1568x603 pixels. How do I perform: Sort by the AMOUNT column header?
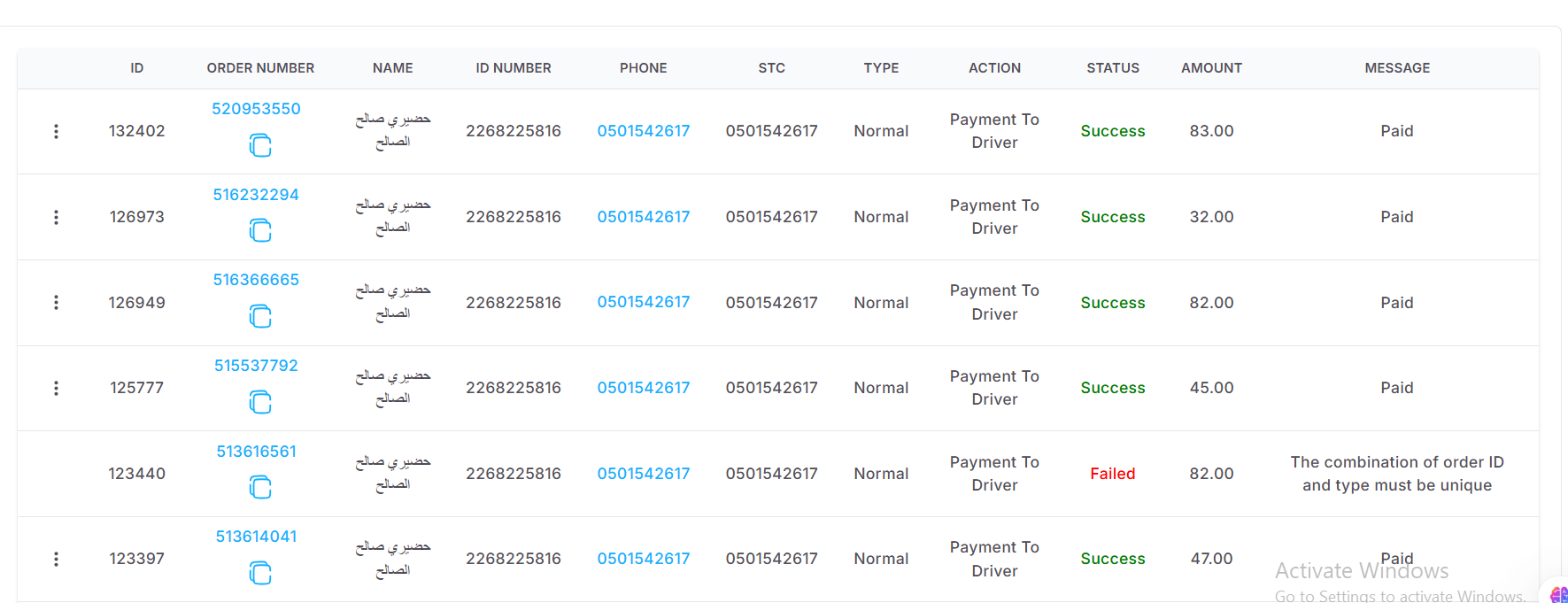coord(1211,68)
